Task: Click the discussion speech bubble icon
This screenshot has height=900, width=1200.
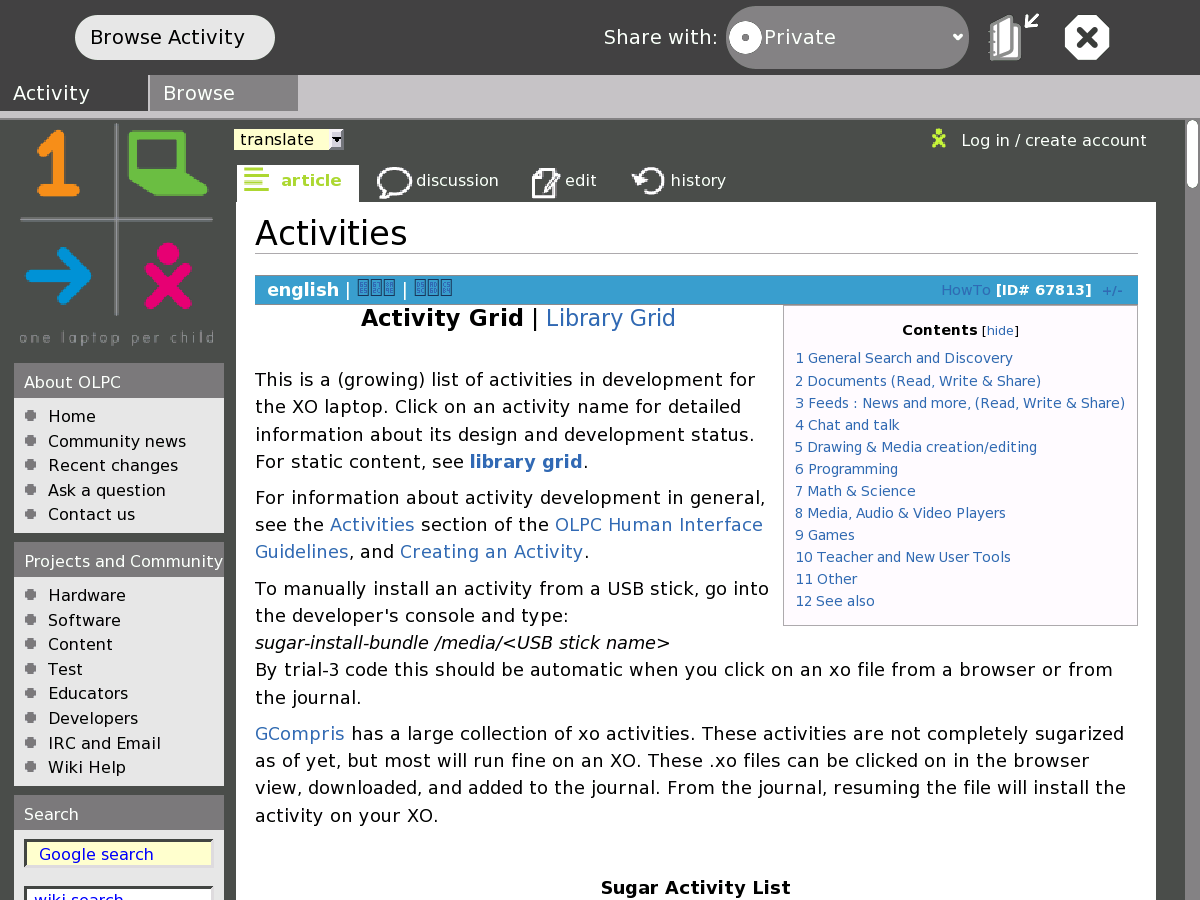Action: pyautogui.click(x=394, y=182)
